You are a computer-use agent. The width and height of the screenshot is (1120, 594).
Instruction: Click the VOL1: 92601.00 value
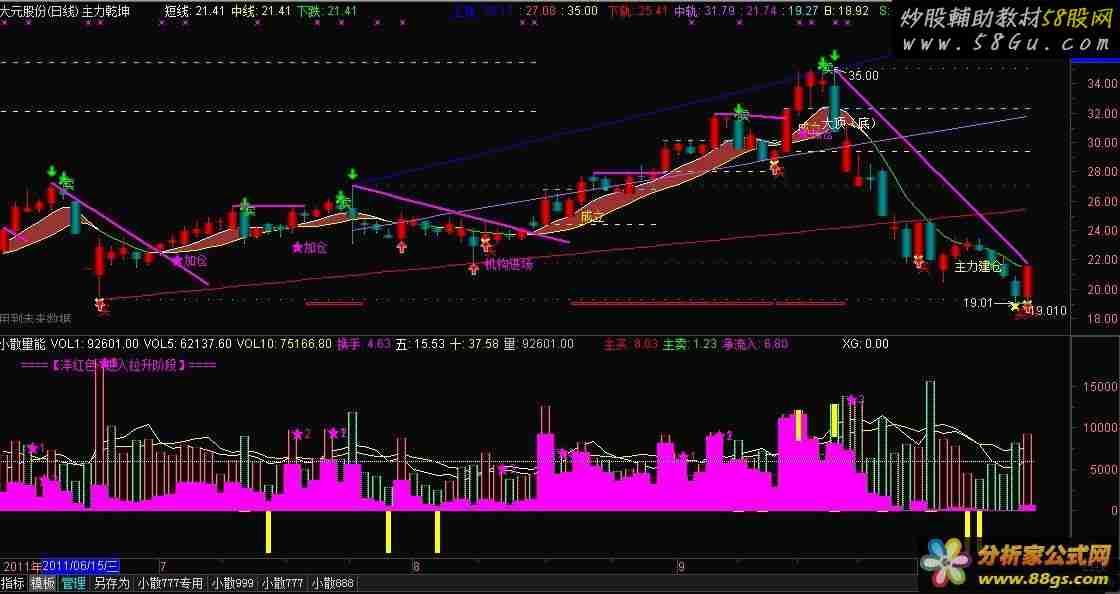(x=95, y=344)
